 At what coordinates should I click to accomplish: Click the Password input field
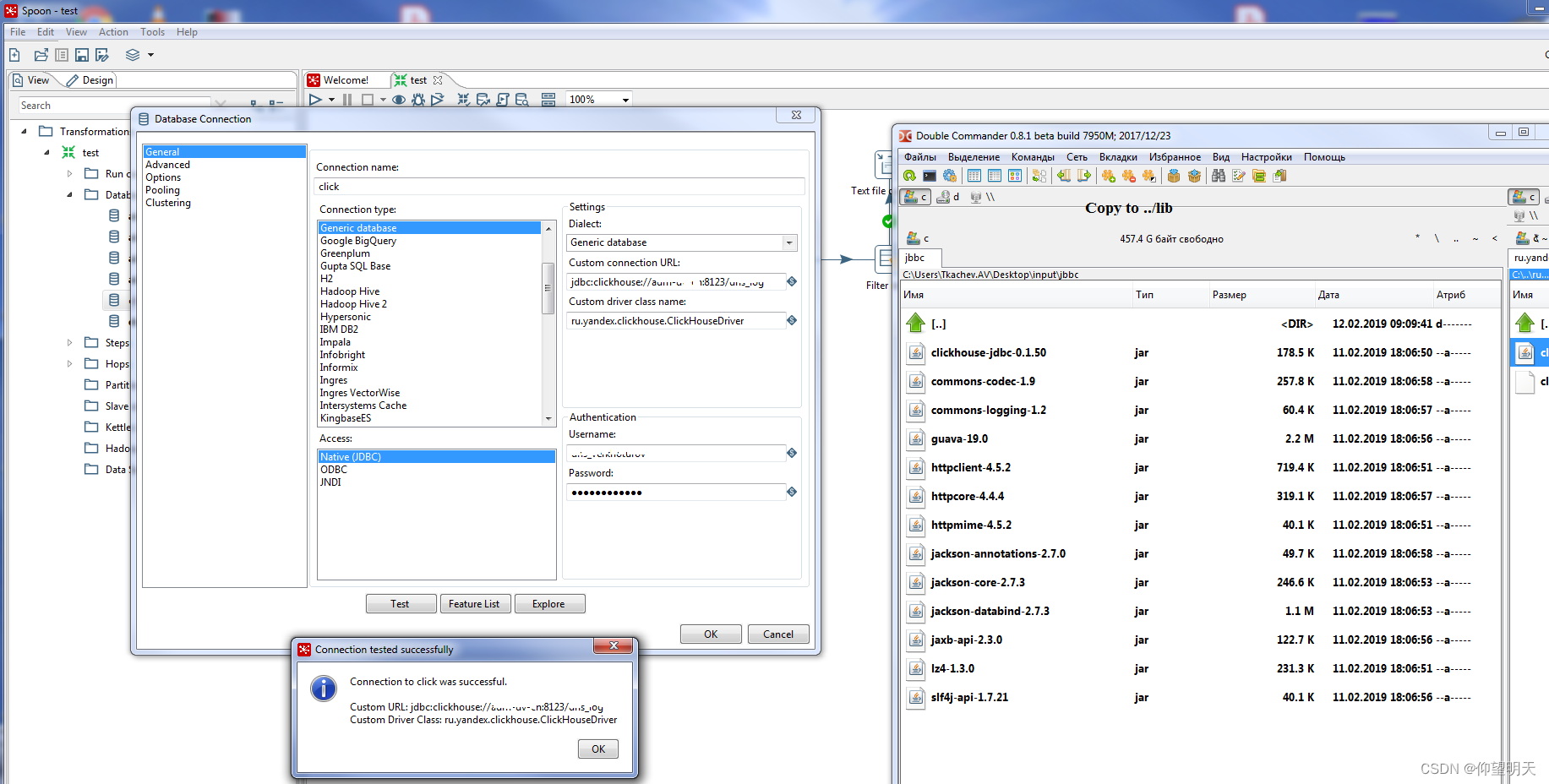click(676, 493)
